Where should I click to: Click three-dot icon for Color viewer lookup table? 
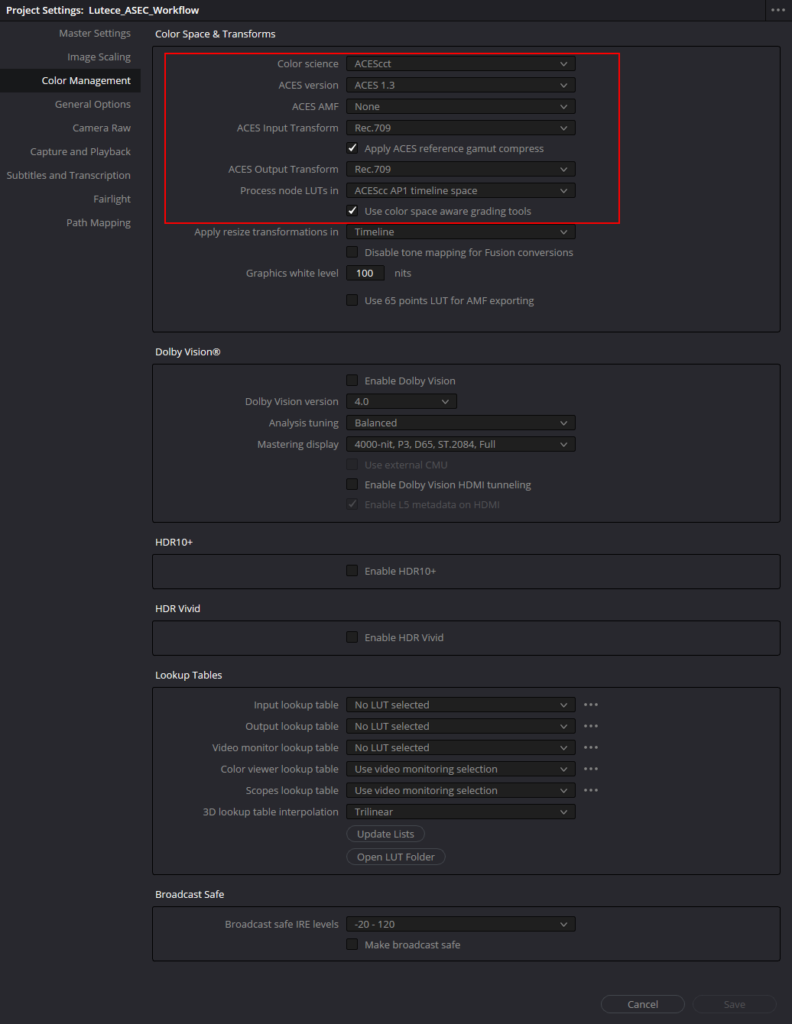(591, 770)
